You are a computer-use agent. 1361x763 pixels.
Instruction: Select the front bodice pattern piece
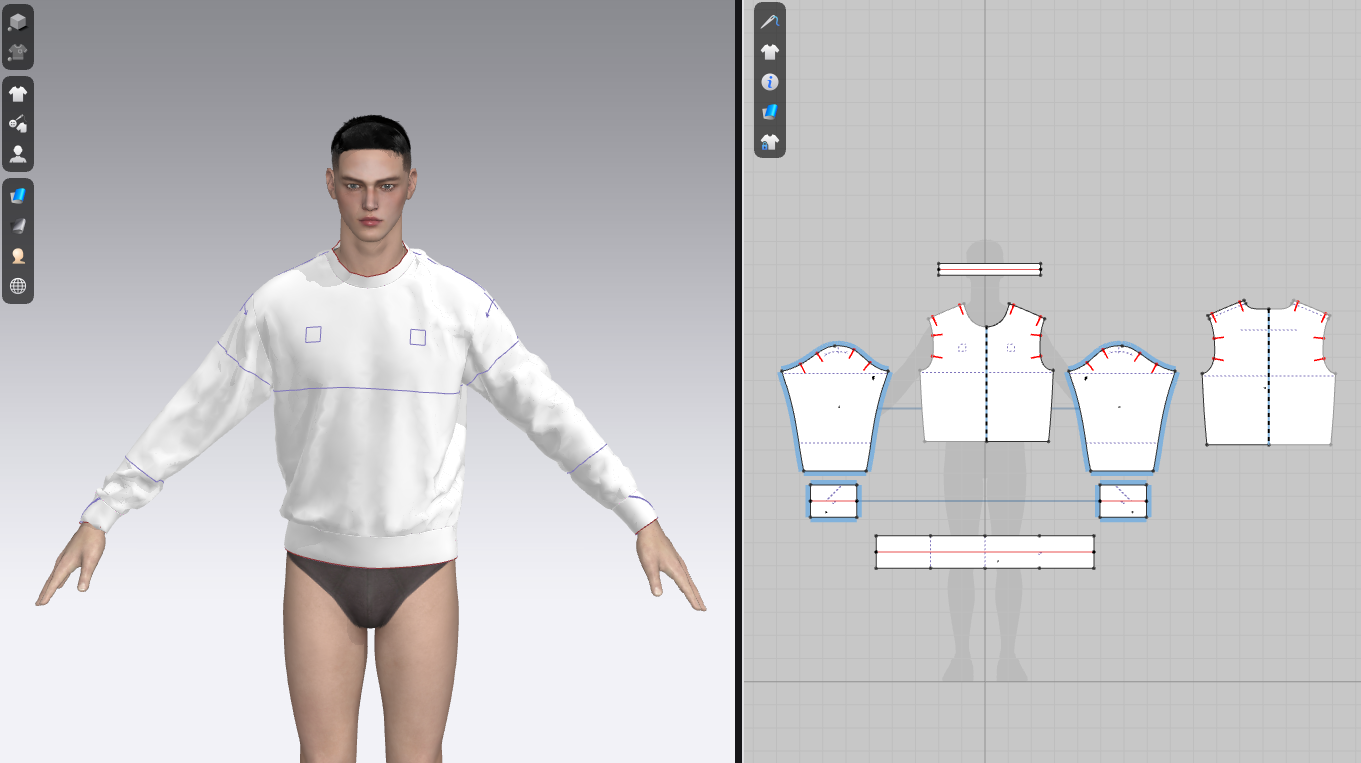point(960,400)
